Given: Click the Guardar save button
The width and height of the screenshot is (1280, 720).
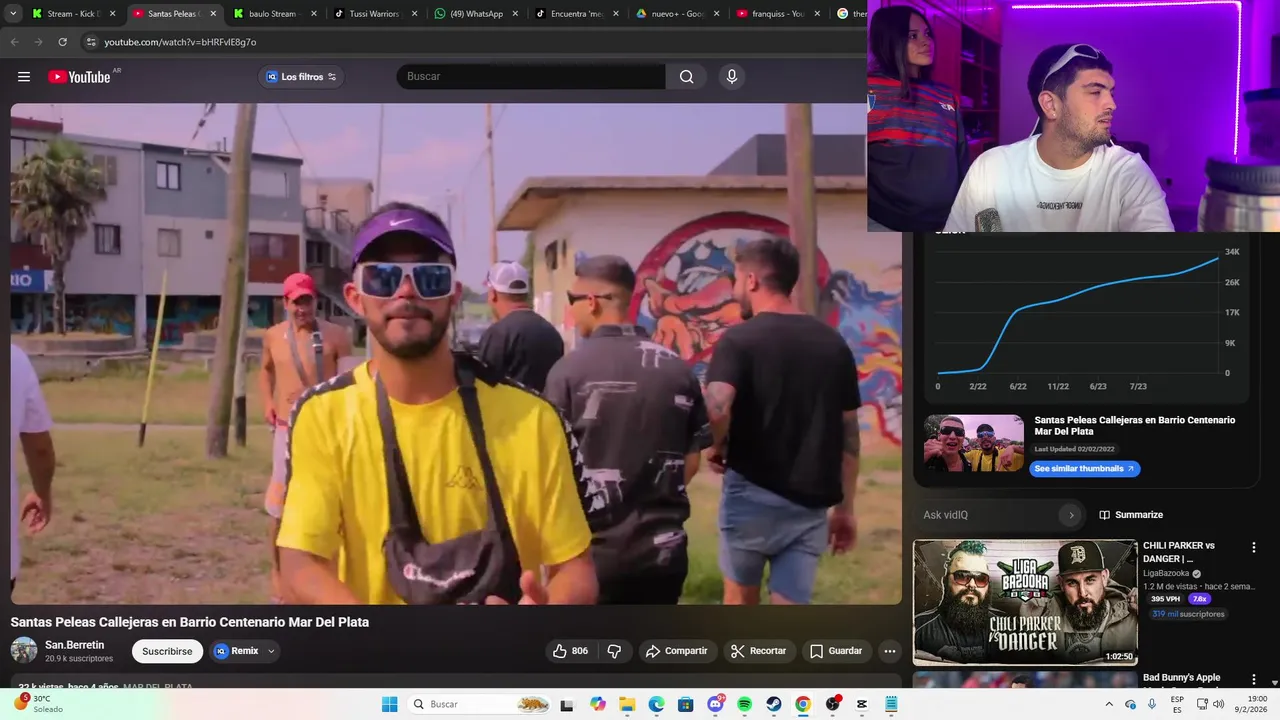Looking at the screenshot, I should pyautogui.click(x=836, y=651).
